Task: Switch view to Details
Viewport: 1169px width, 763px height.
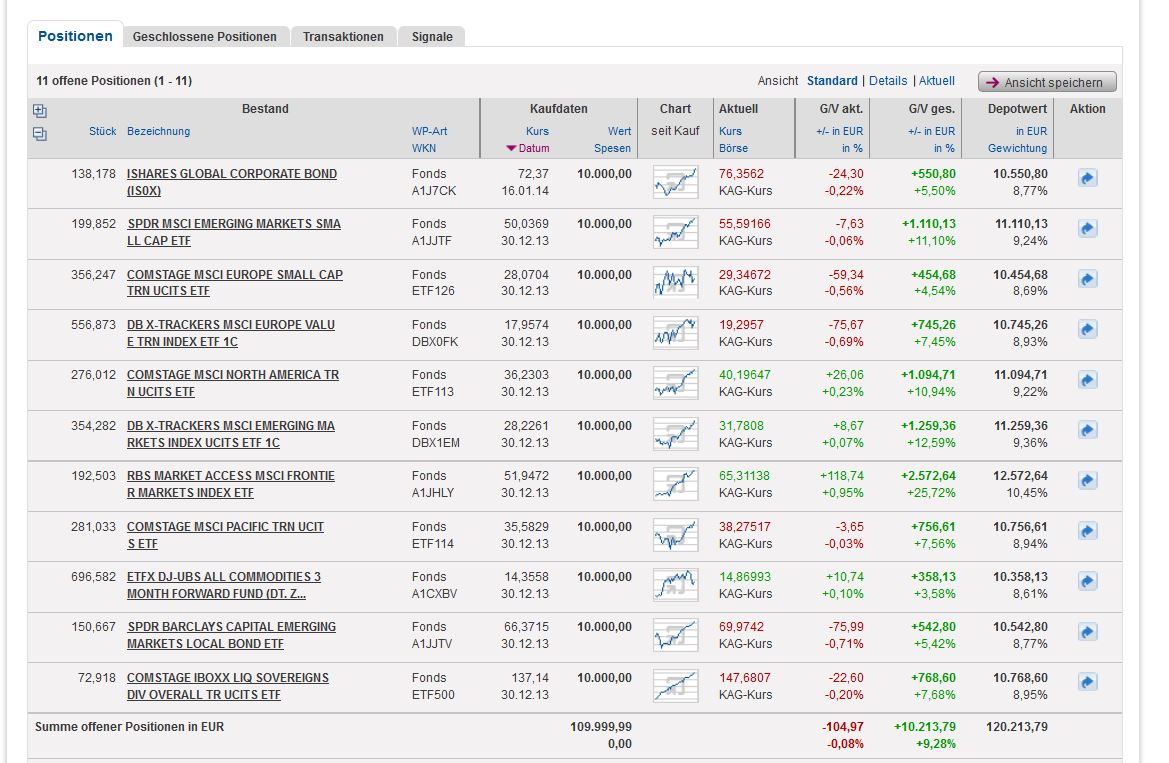Action: [888, 81]
